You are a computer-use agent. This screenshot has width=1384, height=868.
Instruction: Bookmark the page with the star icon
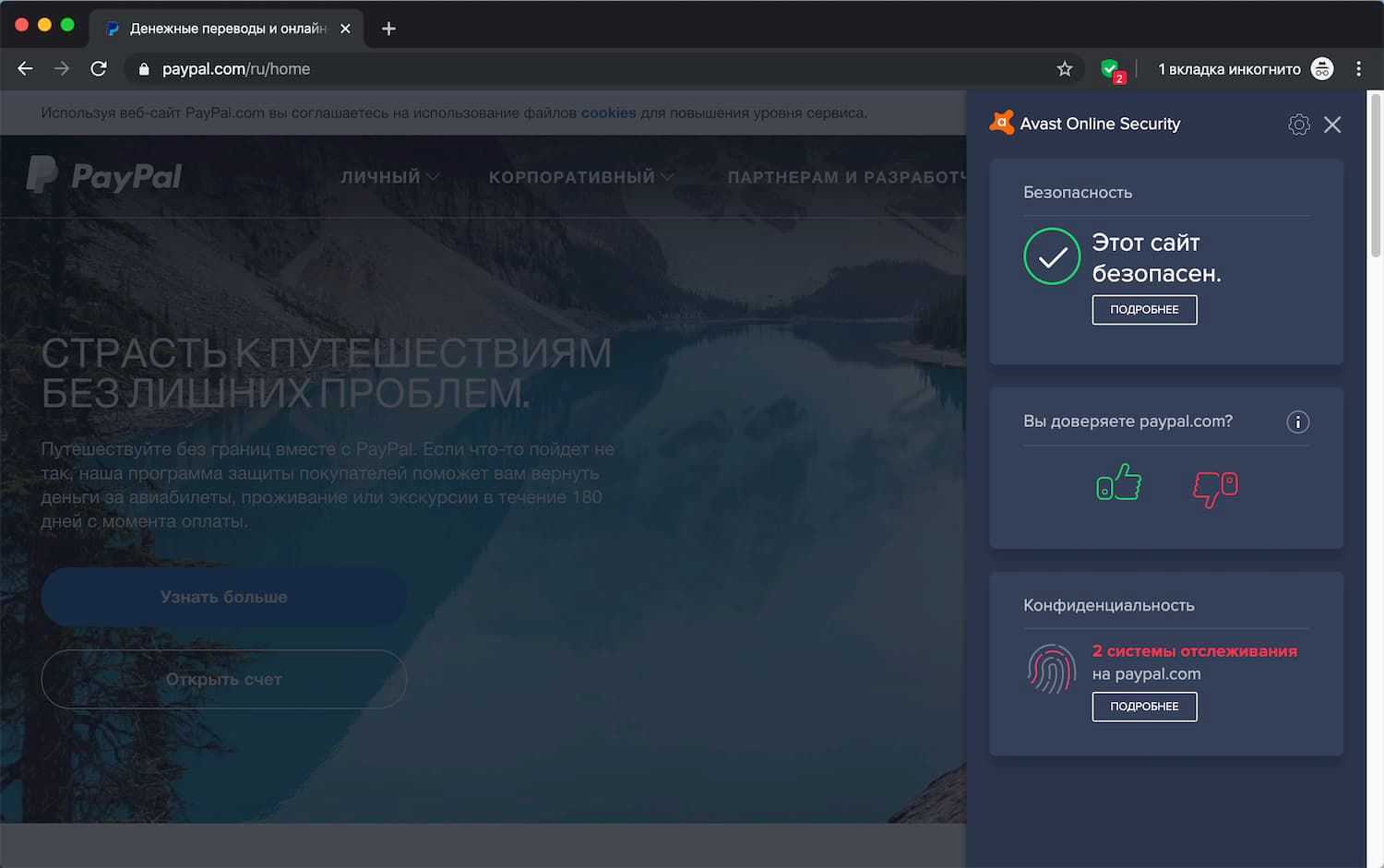pyautogui.click(x=1065, y=68)
